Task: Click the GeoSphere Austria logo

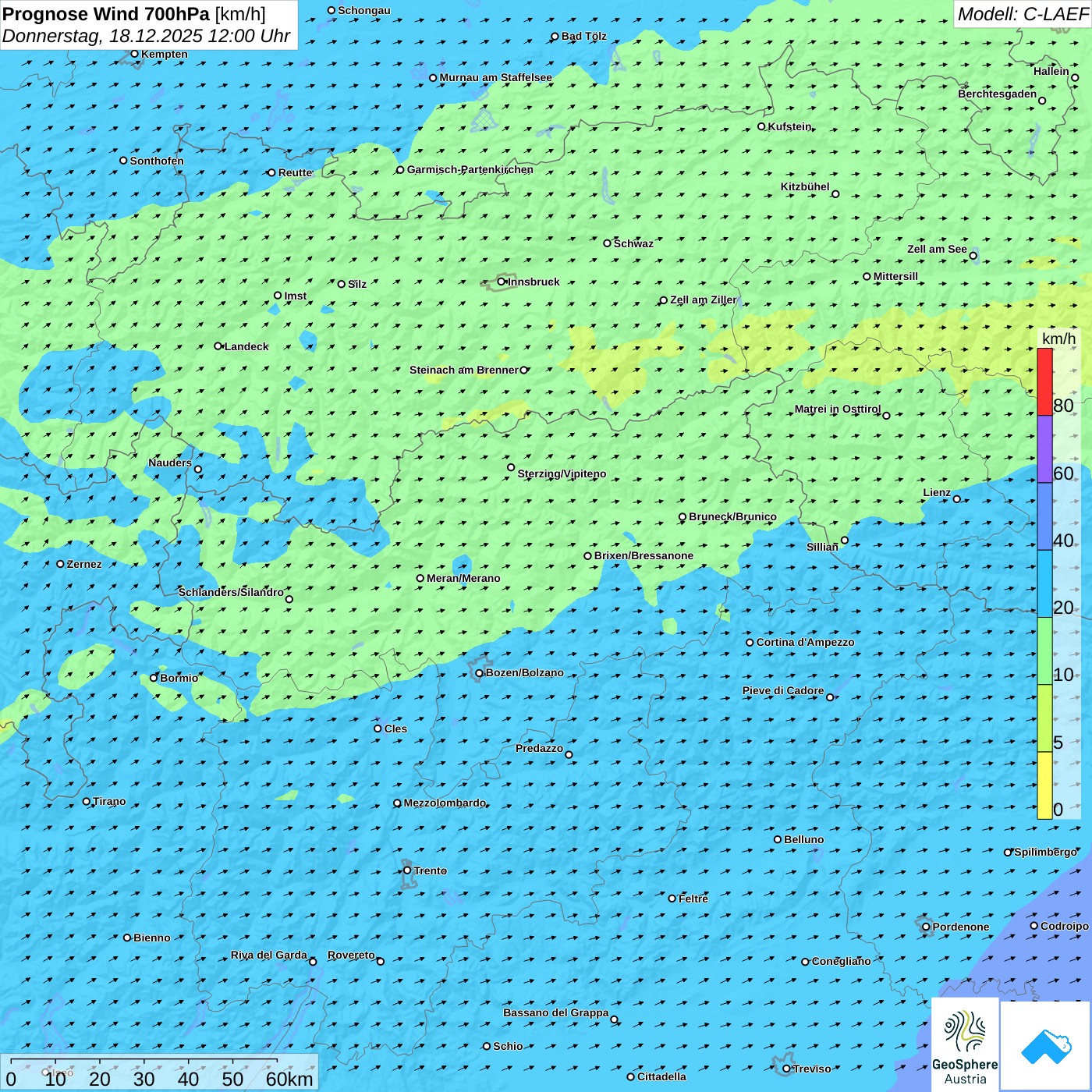Action: pos(965,1044)
